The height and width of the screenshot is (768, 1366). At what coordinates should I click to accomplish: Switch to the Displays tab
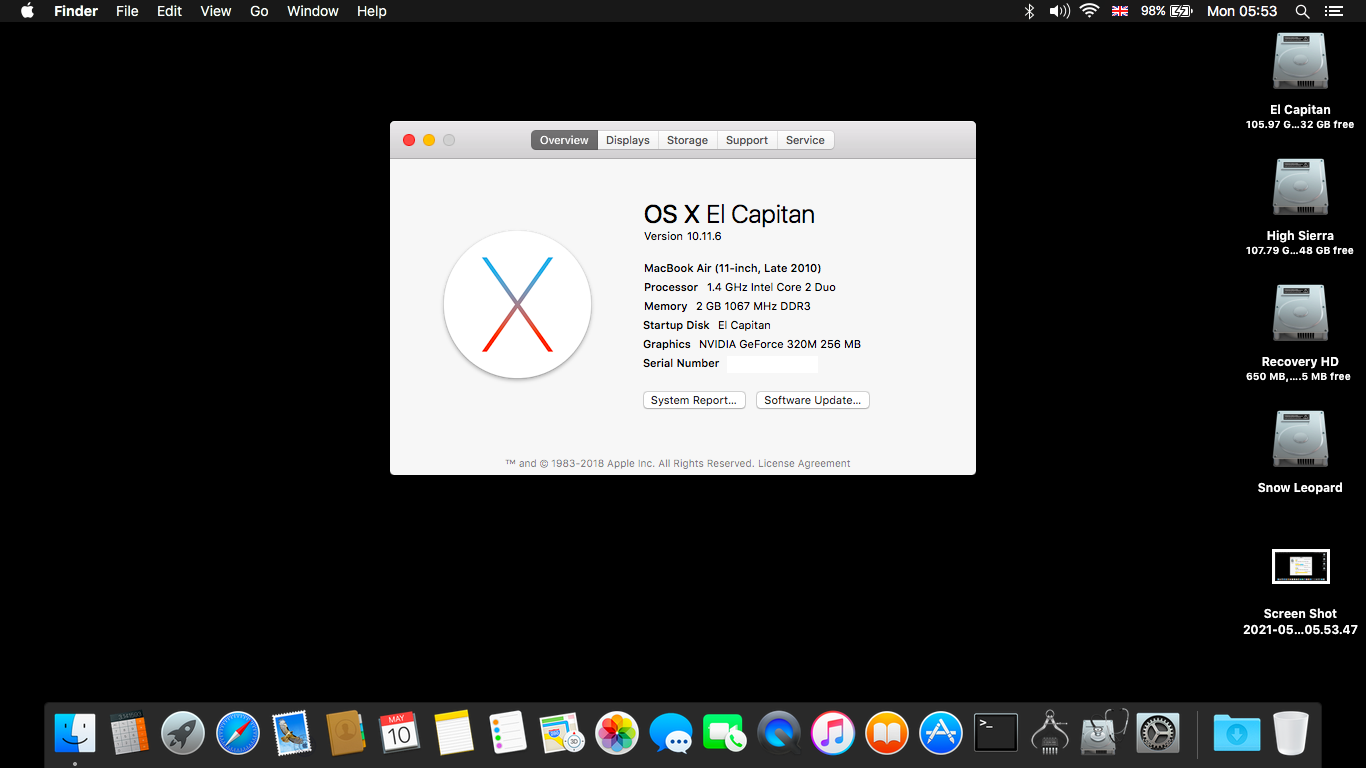click(x=628, y=140)
